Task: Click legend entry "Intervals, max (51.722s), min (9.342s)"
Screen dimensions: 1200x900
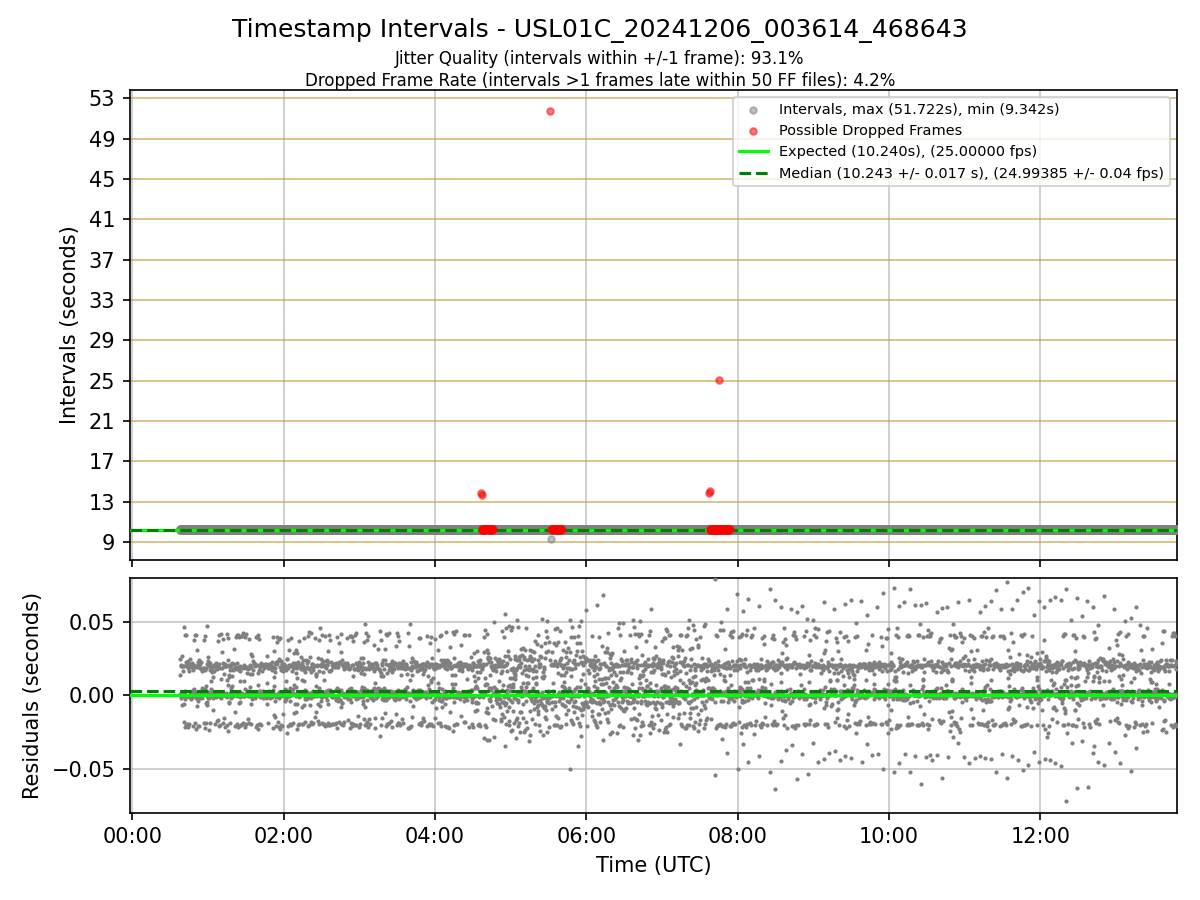Action: click(x=919, y=109)
